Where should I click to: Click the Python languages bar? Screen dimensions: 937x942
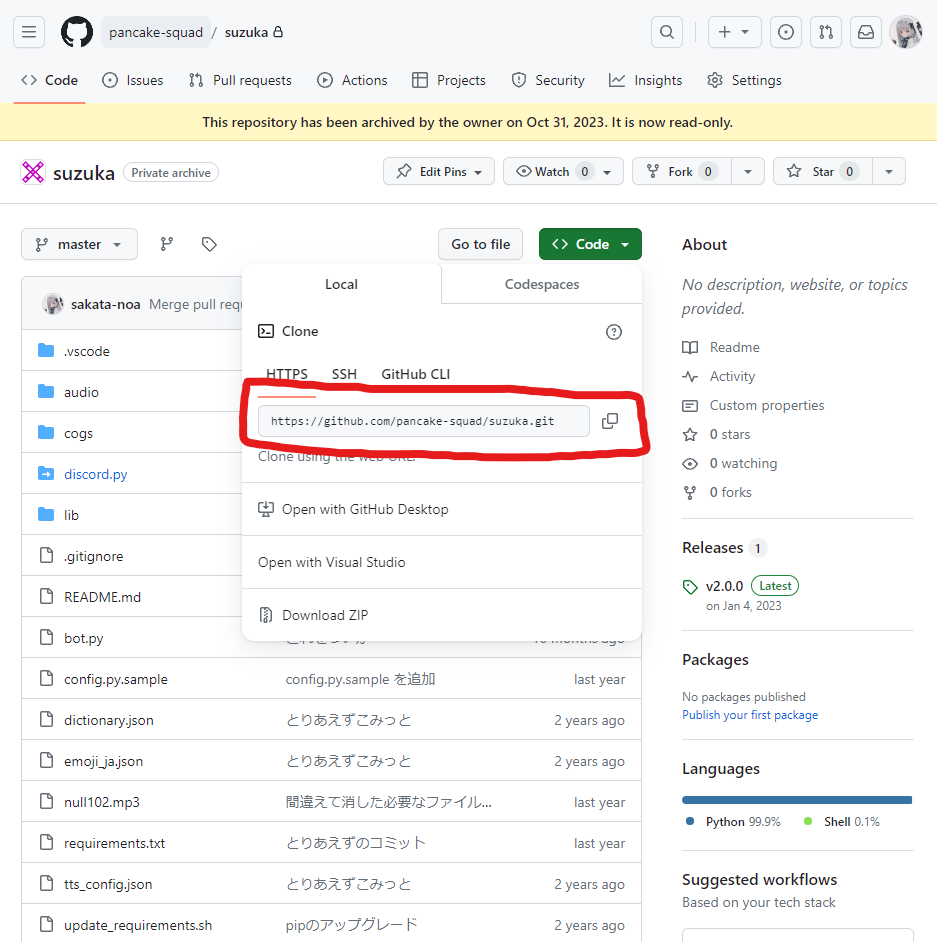(x=796, y=800)
